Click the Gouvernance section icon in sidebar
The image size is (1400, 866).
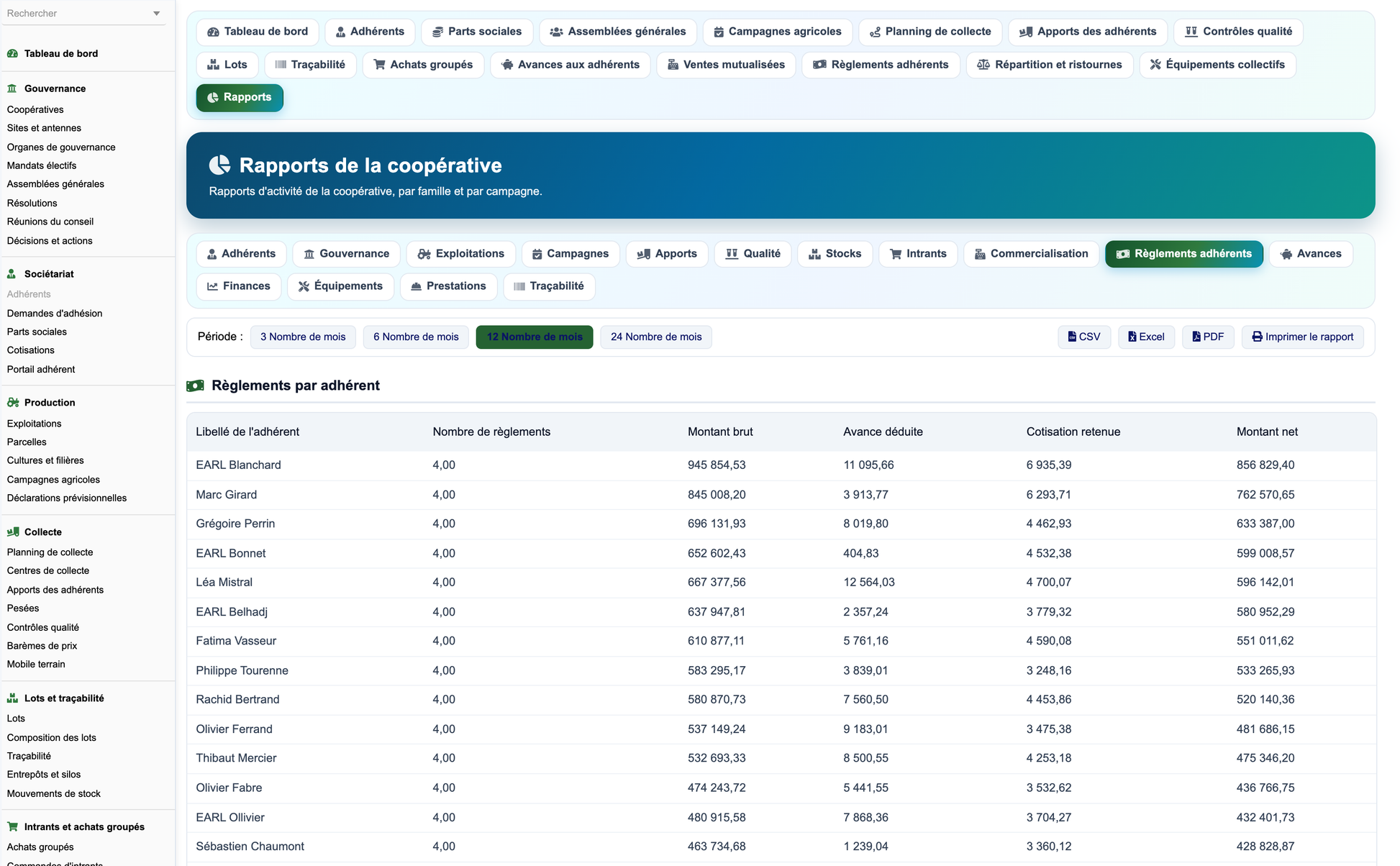tap(12, 88)
